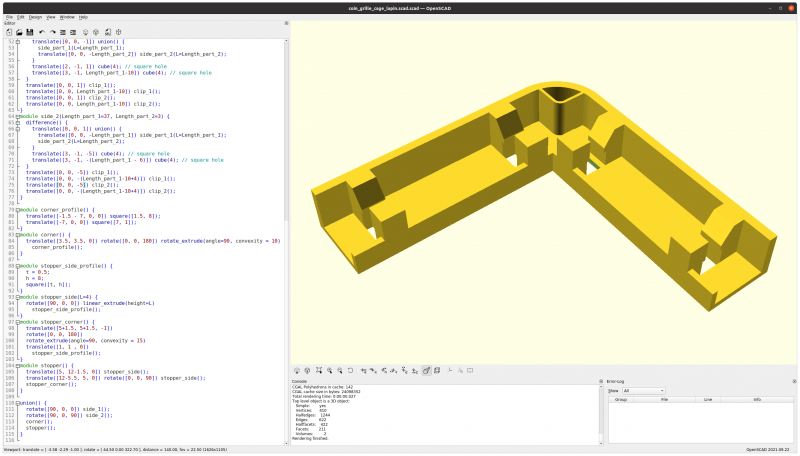Close the Console panel
This screenshot has height=456, width=800.
[601, 382]
